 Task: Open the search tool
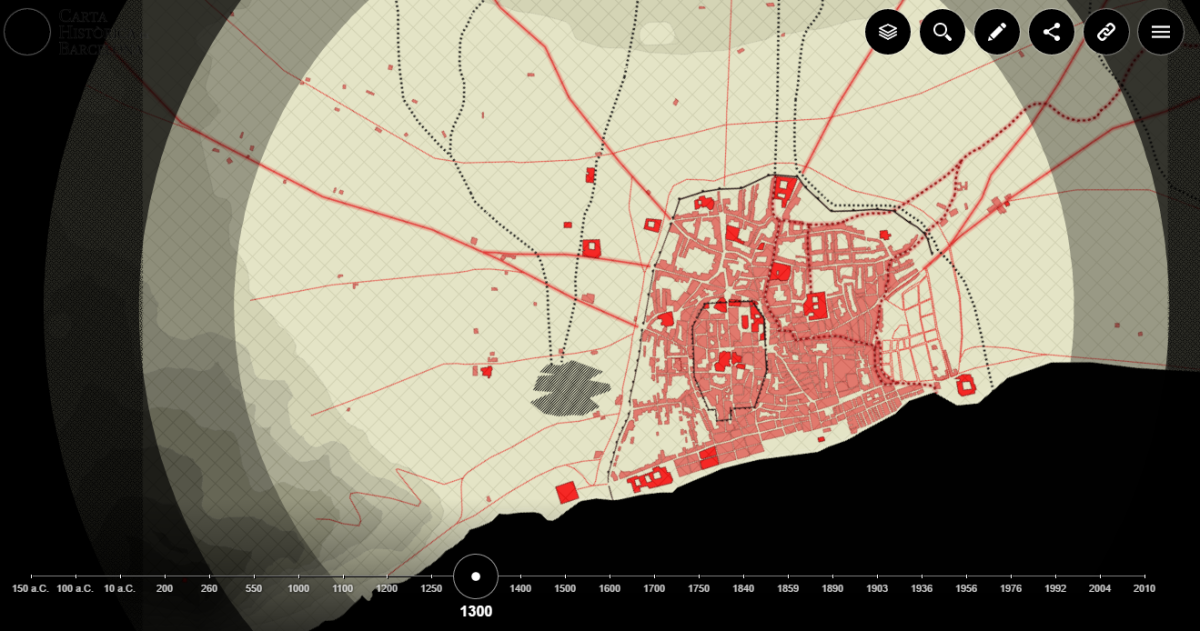click(942, 32)
